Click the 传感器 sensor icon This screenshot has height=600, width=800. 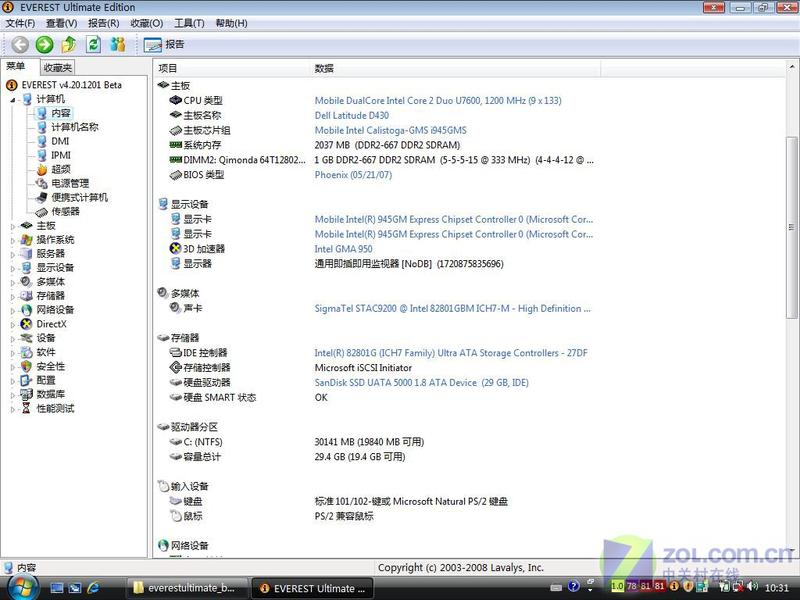42,212
